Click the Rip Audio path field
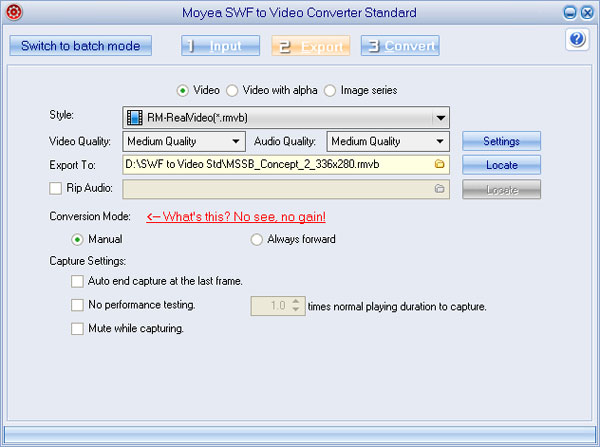This screenshot has width=600, height=447. coord(286,189)
